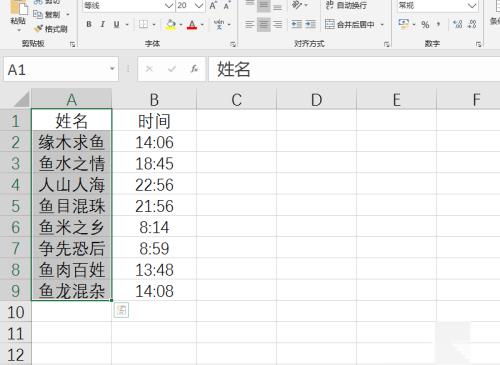
Task: Click the Copy (复制) button
Action: click(47, 15)
